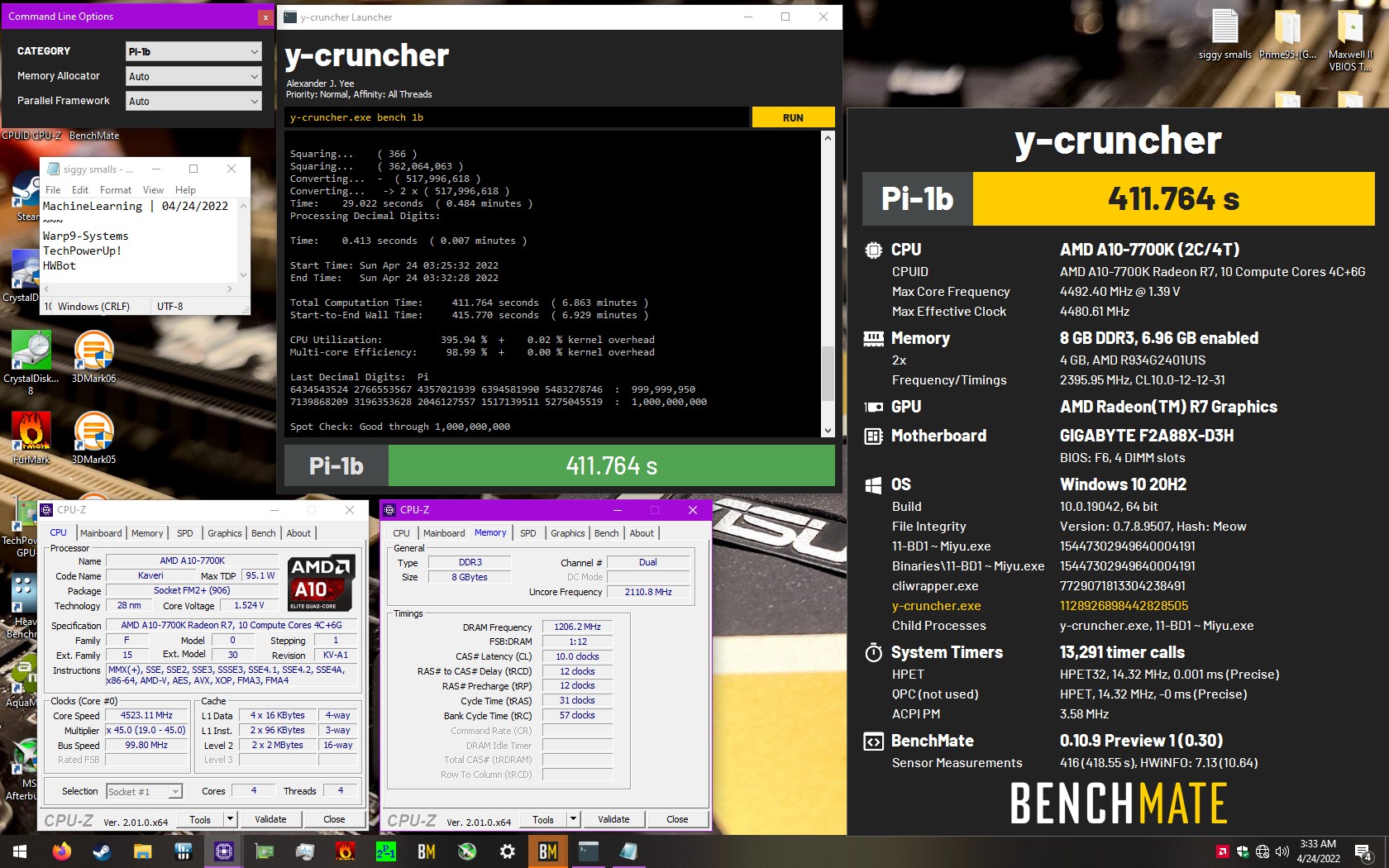Screen dimensions: 1389x868
Task: Click the y-cruncher.exe bench 1b command field
Action: (517, 117)
